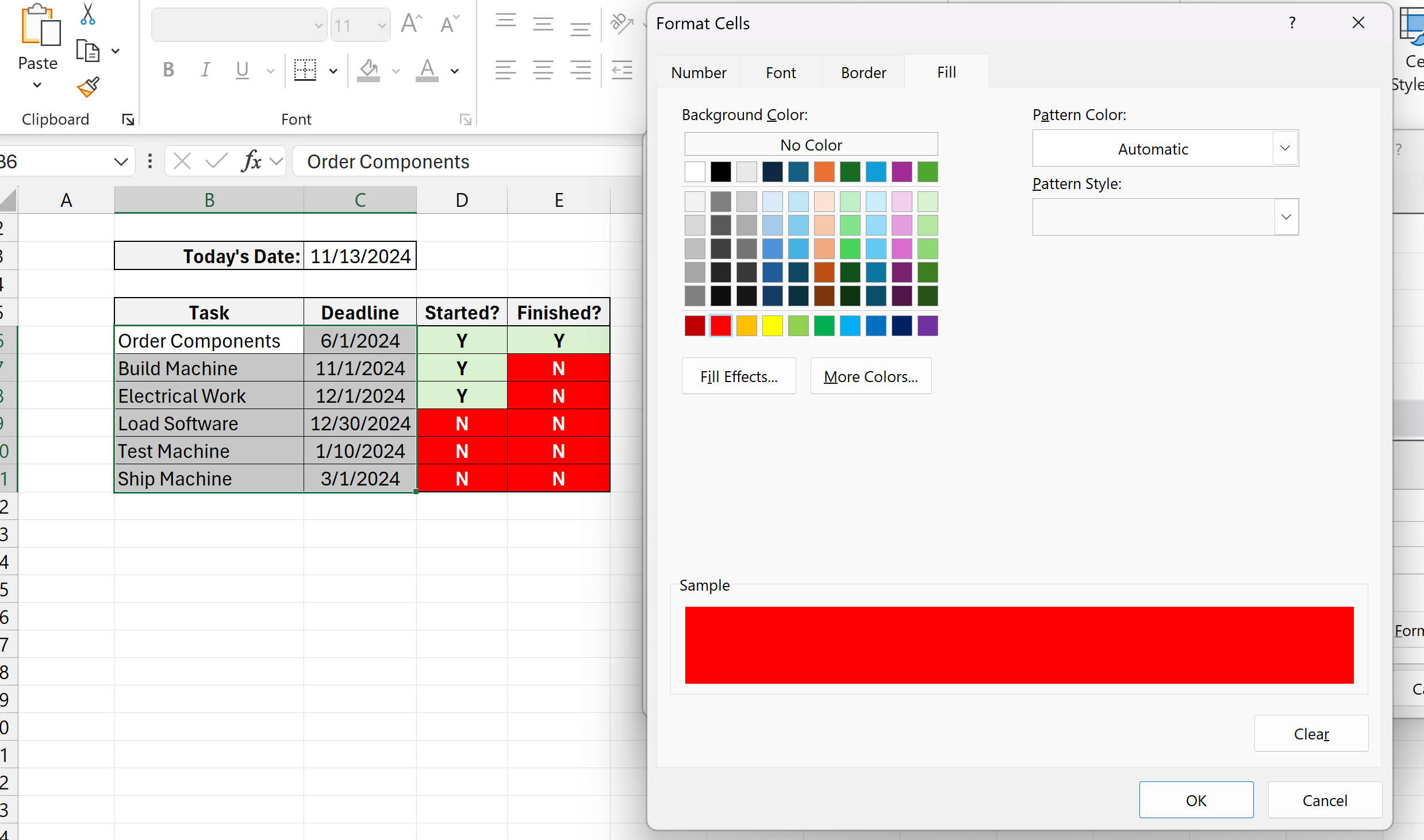Screen dimensions: 1424x840
Task: Expand the Borders dropdown arrow
Action: coord(333,71)
